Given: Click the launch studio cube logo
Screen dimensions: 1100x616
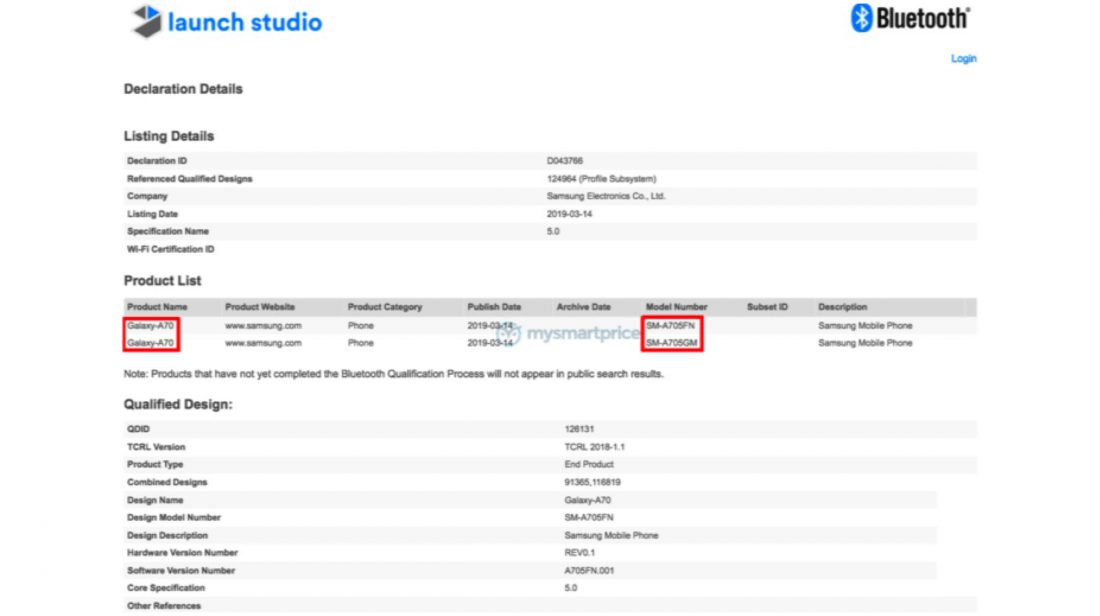Looking at the screenshot, I should [x=147, y=21].
